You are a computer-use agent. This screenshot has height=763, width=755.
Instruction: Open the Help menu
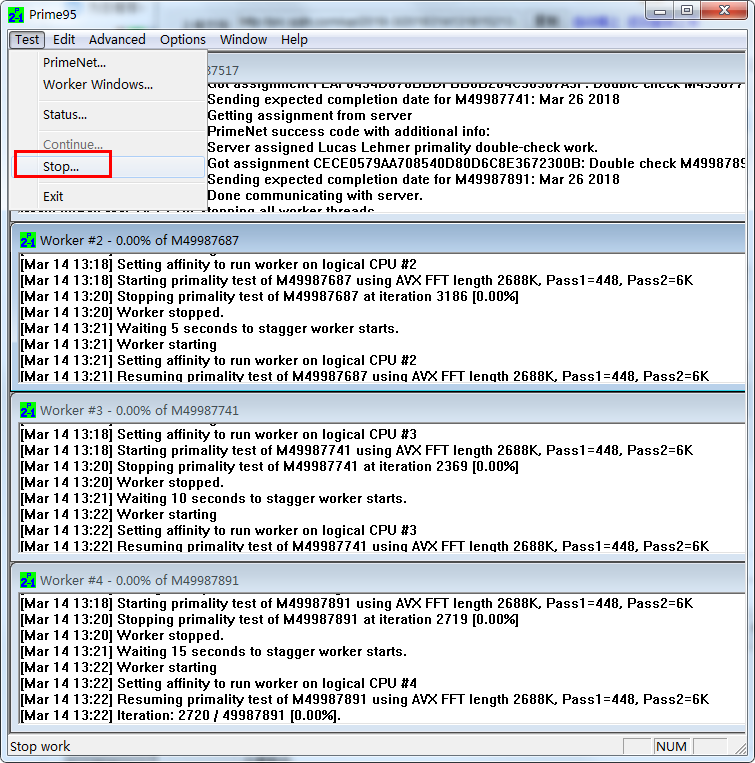click(x=294, y=39)
